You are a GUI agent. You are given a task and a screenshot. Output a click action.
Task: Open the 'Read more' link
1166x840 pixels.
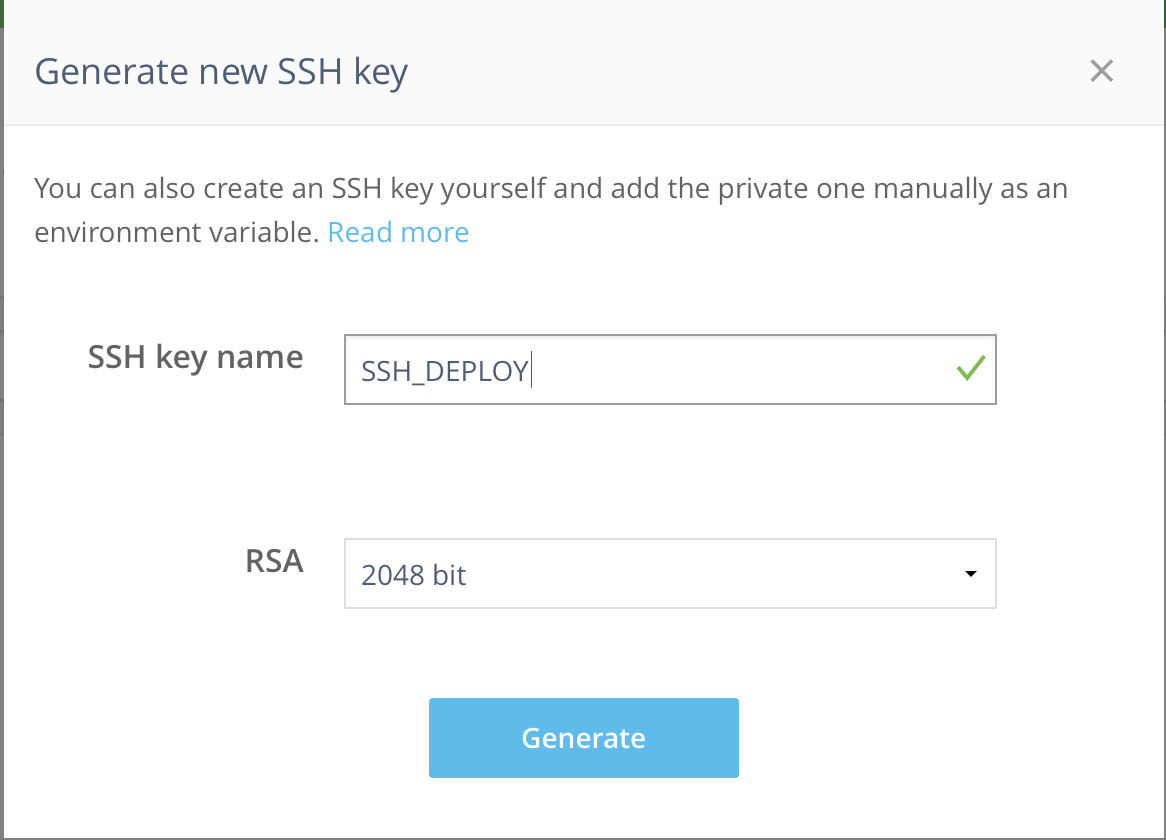tap(398, 233)
